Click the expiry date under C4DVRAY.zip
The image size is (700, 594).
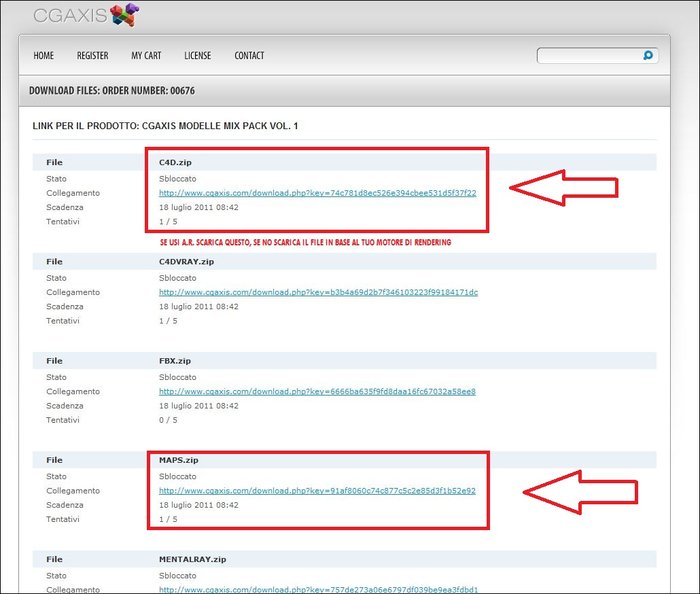[199, 307]
